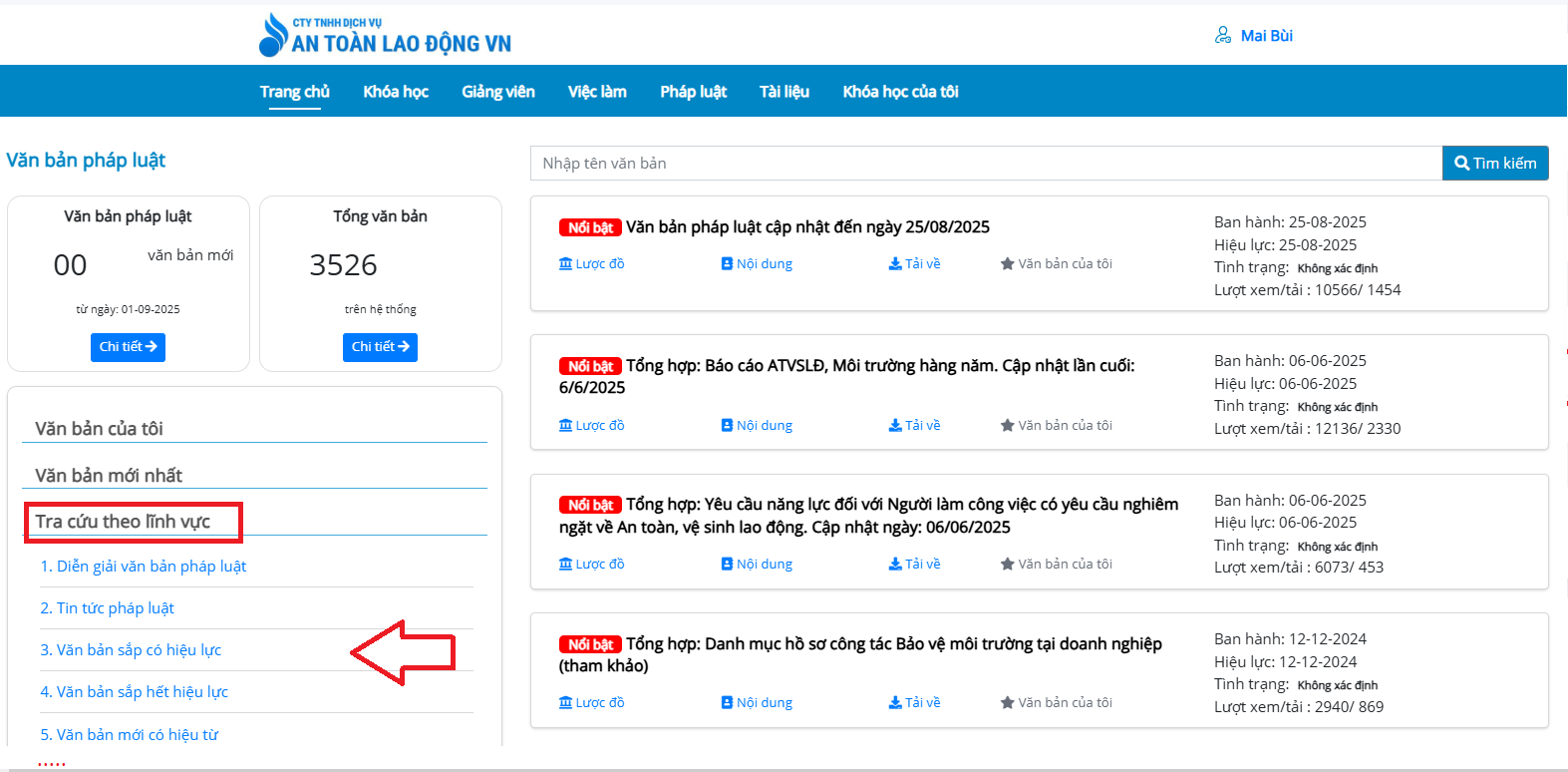
Task: Go to the Khóa học menu
Action: [x=396, y=92]
